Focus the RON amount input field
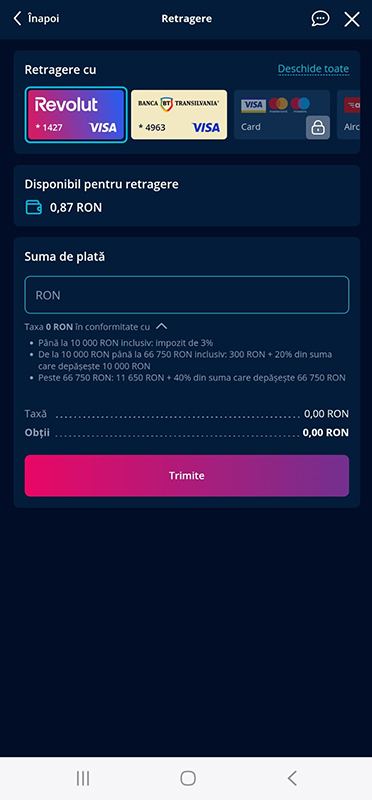This screenshot has height=800, width=372. tap(187, 295)
